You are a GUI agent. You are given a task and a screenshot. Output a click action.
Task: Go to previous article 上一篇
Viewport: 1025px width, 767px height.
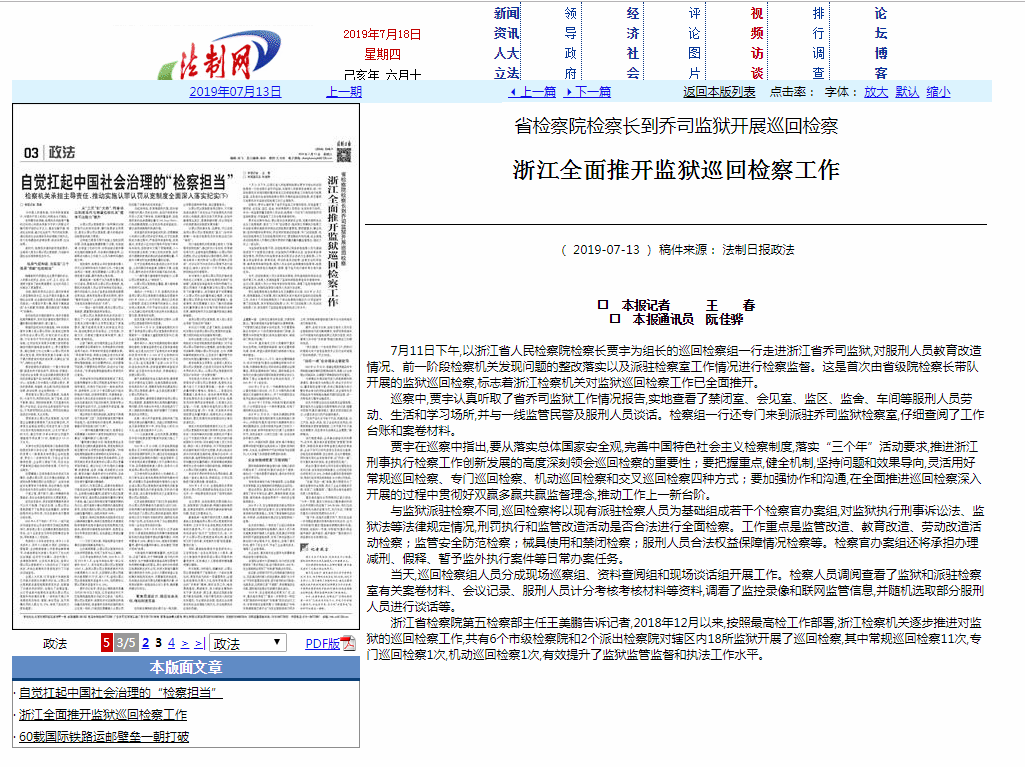click(534, 91)
